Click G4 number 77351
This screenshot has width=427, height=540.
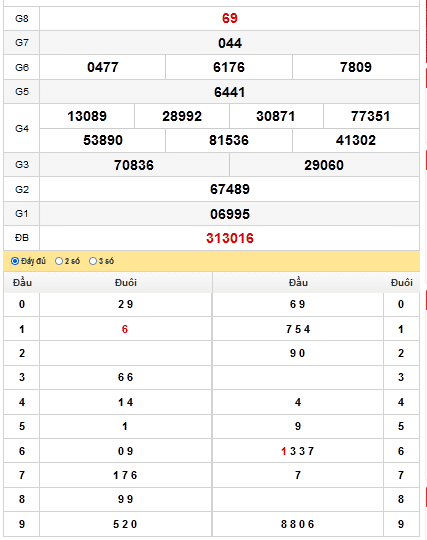click(x=371, y=116)
